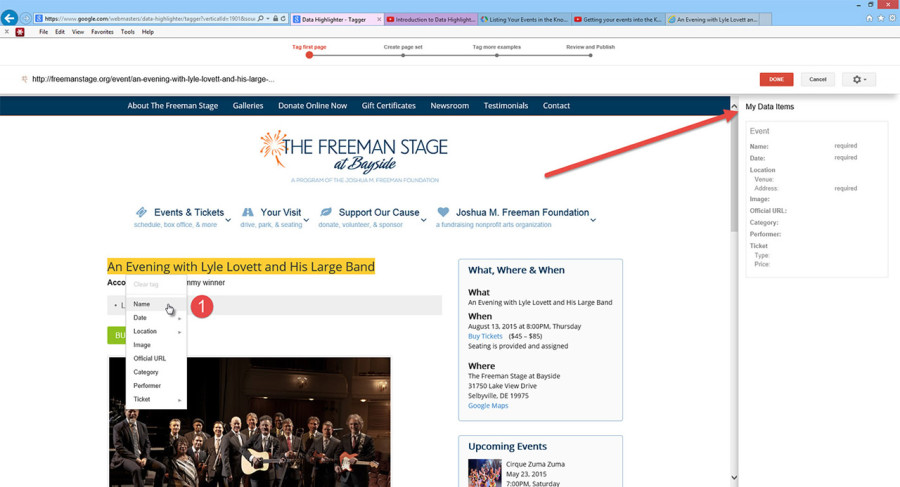Expand the Your Visit dropdown chevron
Image resolution: width=900 pixels, height=487 pixels.
pos(306,220)
